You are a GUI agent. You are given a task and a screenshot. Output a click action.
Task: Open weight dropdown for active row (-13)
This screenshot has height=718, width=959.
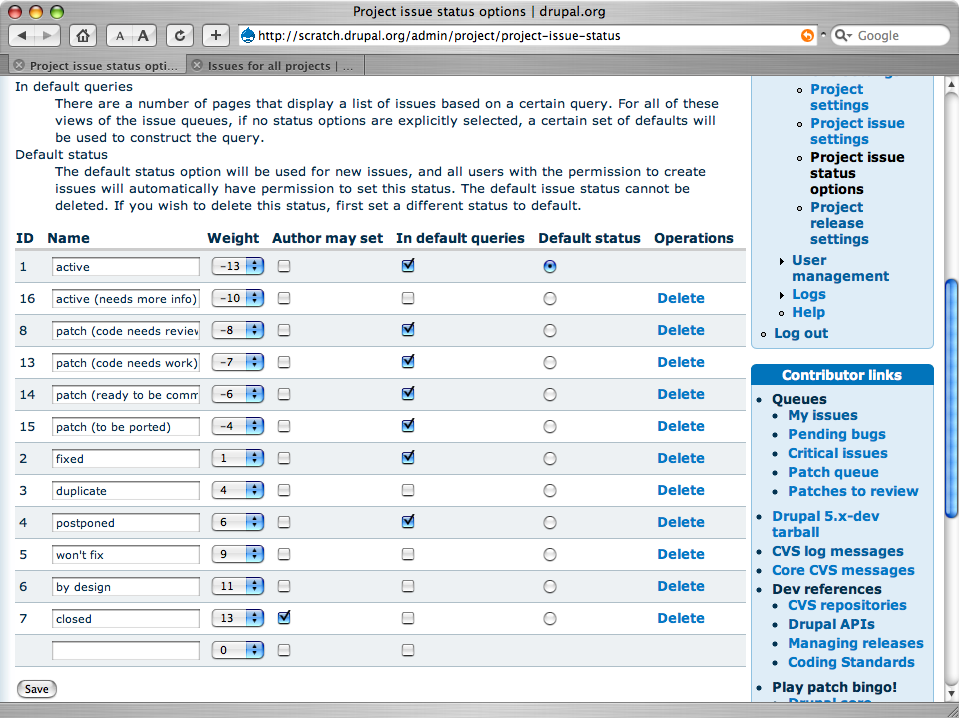238,266
